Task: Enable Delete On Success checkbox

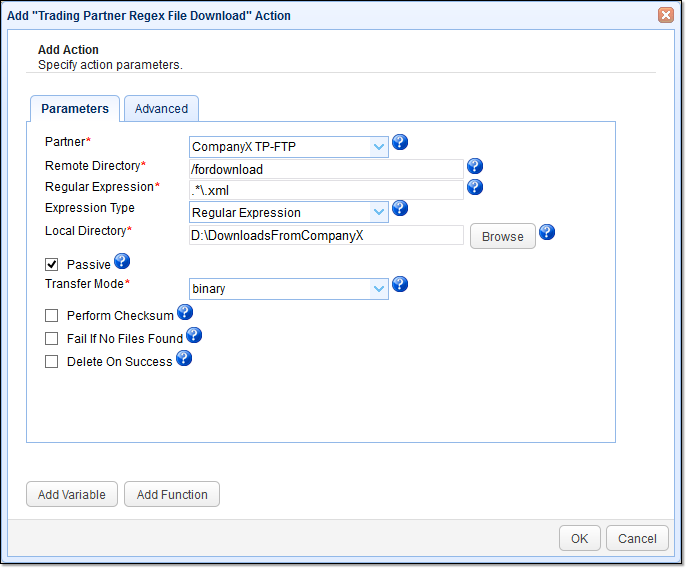Action: click(52, 362)
